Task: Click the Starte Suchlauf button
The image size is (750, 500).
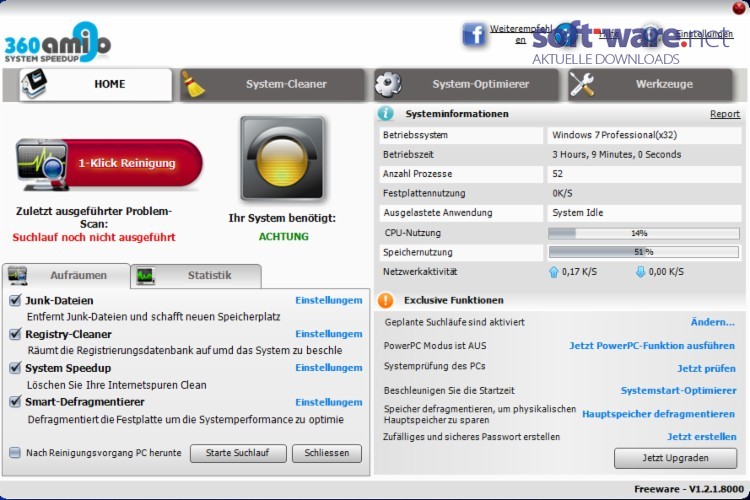Action: click(x=238, y=453)
